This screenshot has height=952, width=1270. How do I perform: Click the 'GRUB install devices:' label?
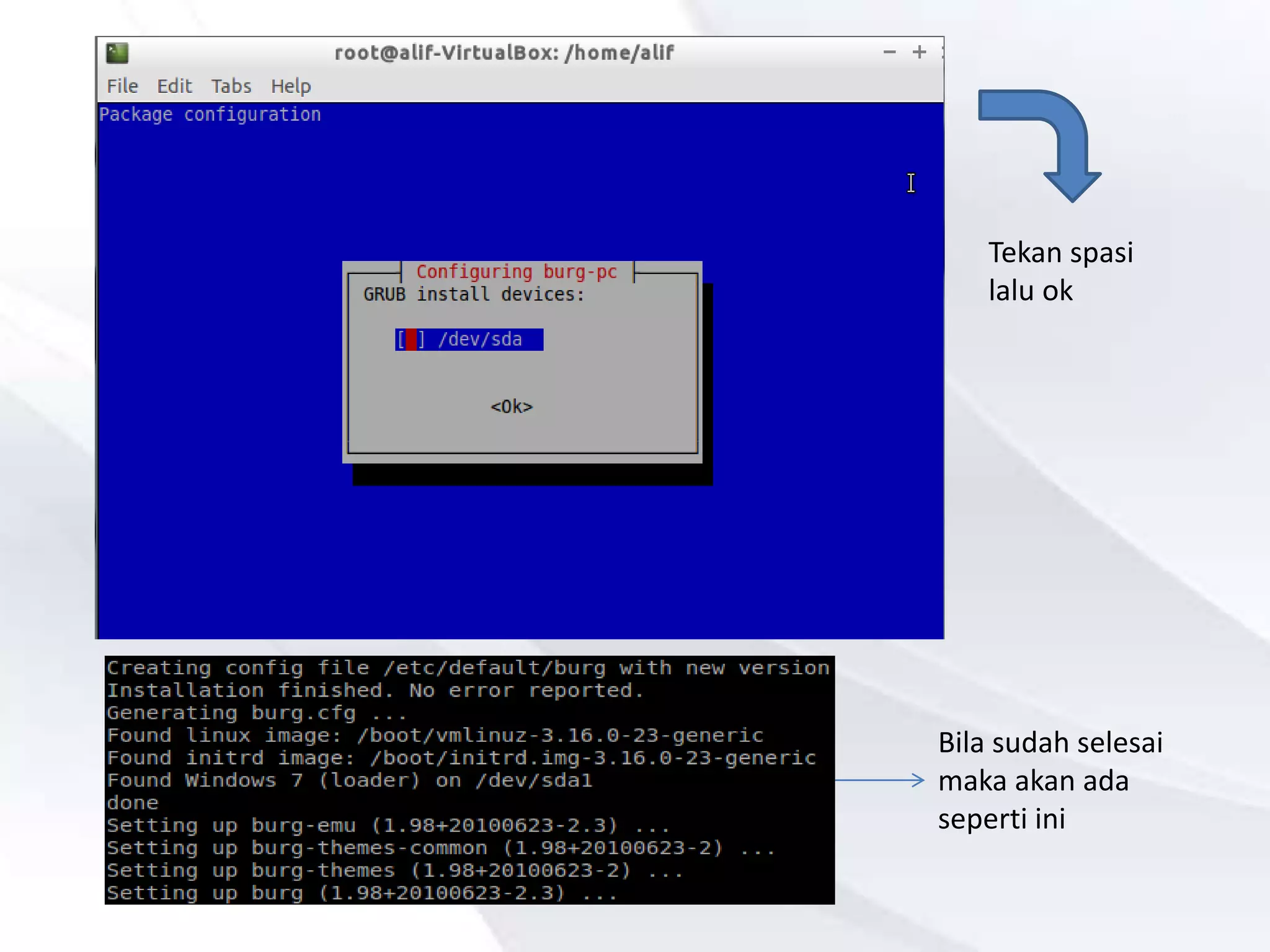474,294
